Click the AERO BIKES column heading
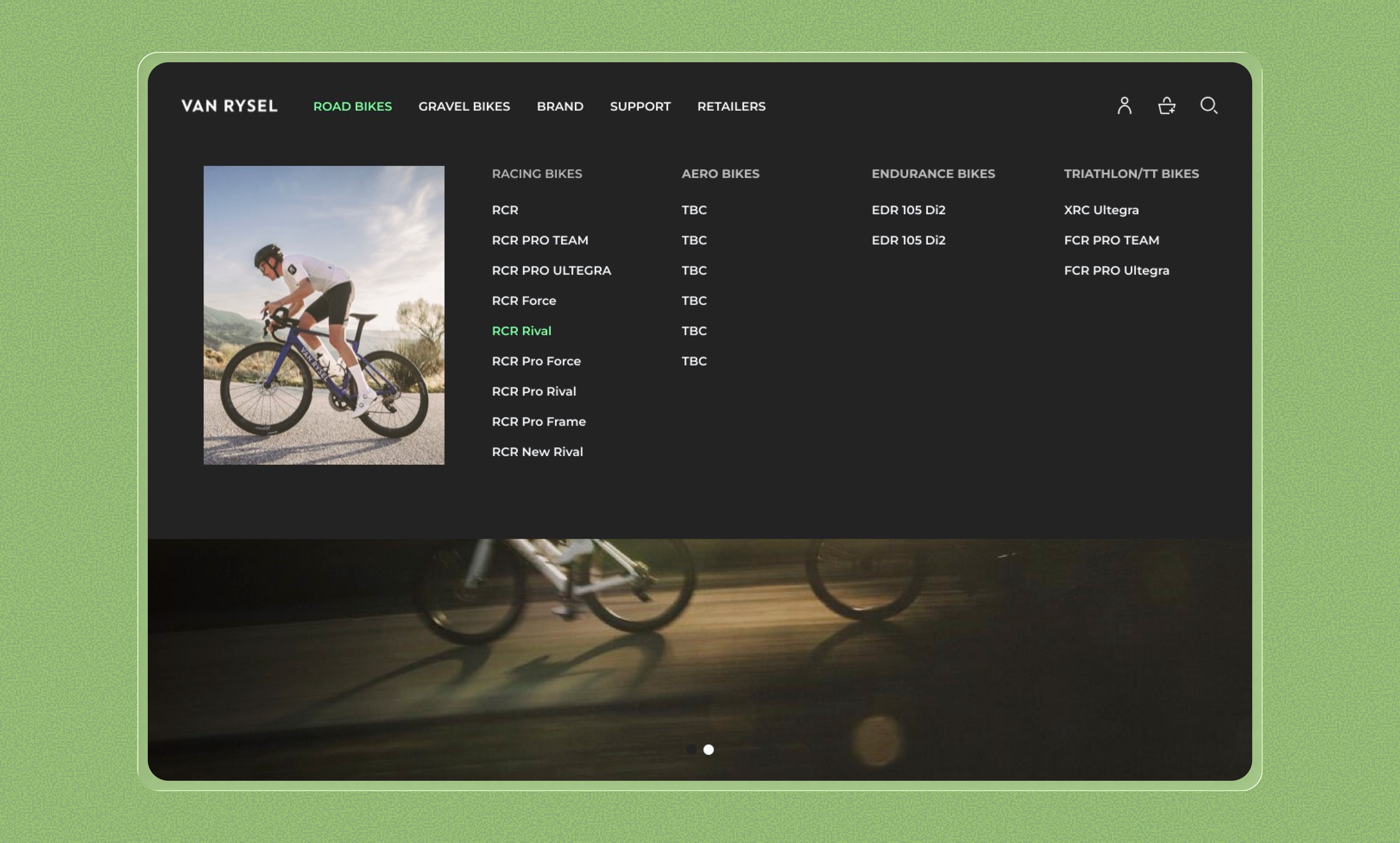Screen dimensions: 1400x843 click(720, 174)
